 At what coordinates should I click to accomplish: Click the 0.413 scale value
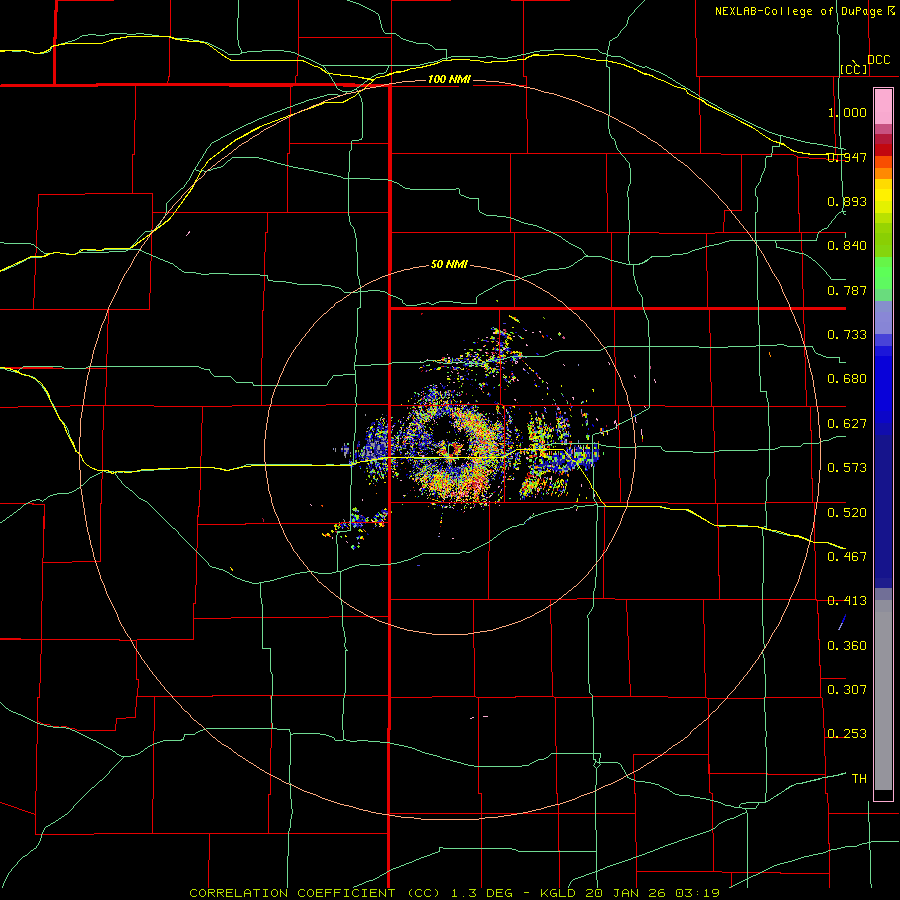[x=847, y=601]
